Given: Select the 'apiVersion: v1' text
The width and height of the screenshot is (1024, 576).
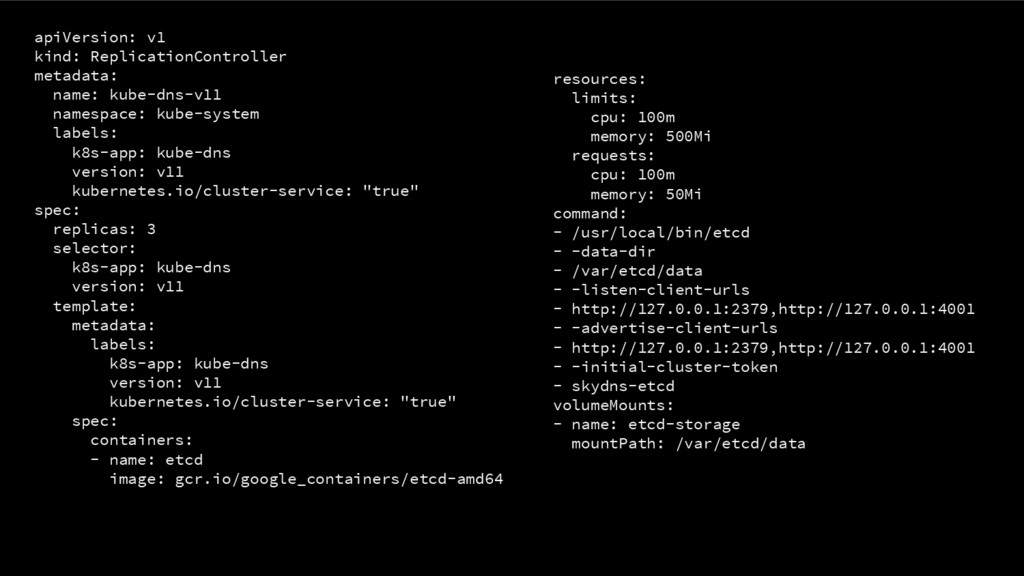Looking at the screenshot, I should pos(99,38).
